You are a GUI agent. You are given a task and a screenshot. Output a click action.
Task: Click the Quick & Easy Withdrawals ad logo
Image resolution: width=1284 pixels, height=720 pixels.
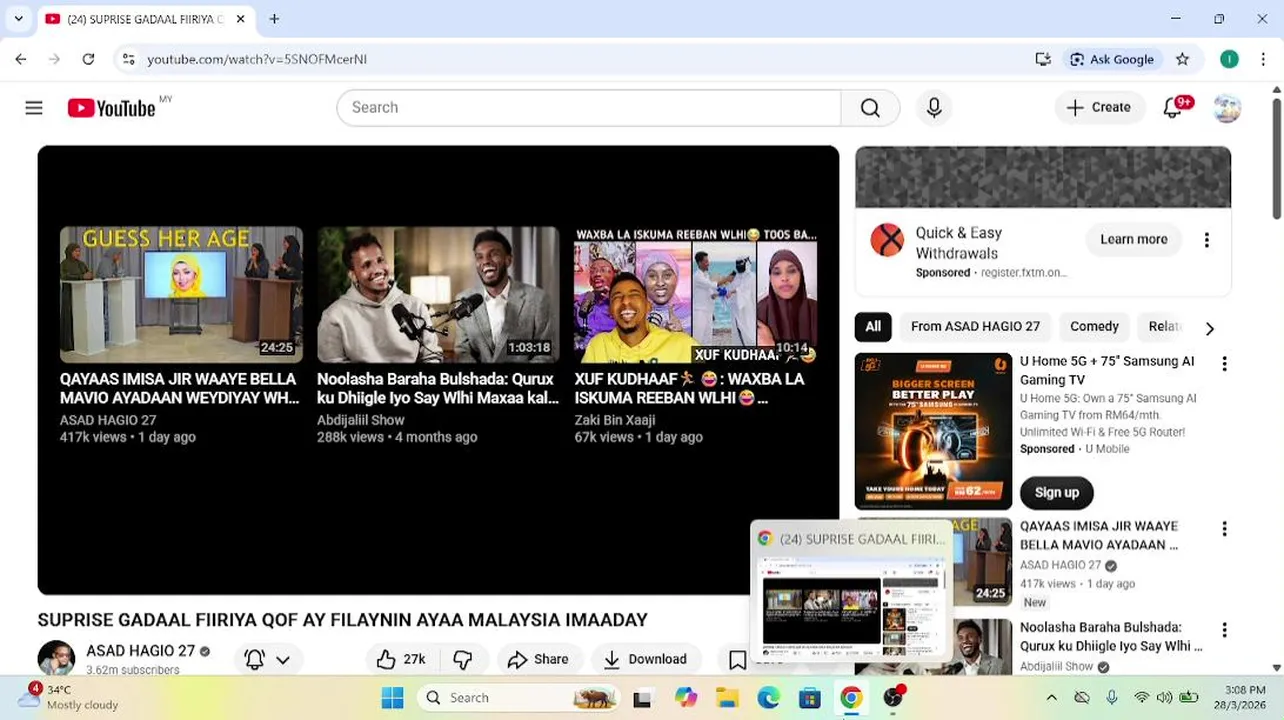tap(887, 240)
